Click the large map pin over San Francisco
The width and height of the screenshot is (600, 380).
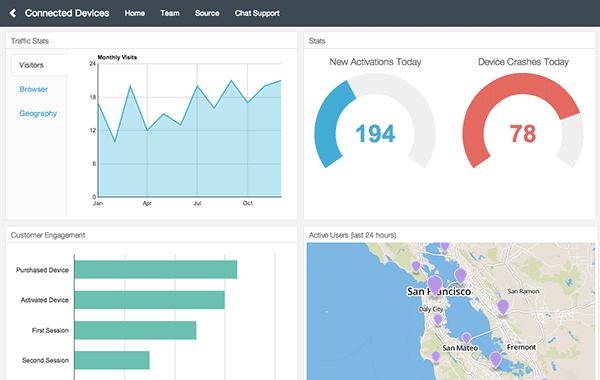pyautogui.click(x=435, y=285)
